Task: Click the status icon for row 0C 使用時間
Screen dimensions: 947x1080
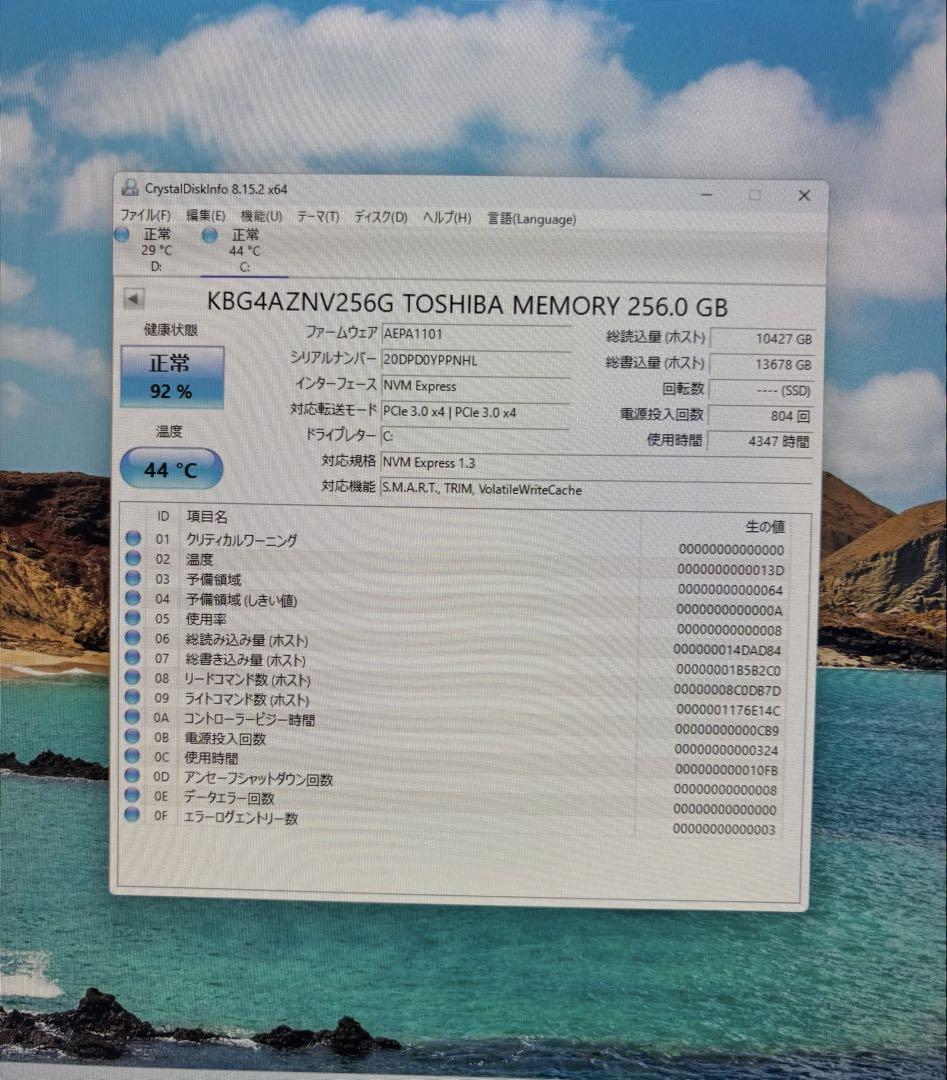Action: point(132,756)
